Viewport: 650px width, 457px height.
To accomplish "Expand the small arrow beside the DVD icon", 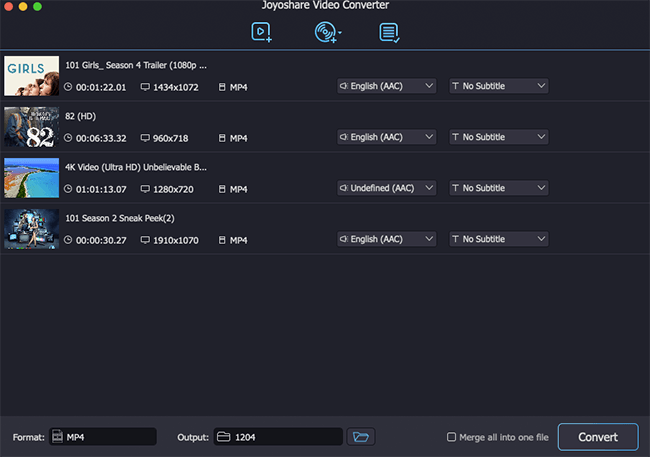I will click(340, 32).
